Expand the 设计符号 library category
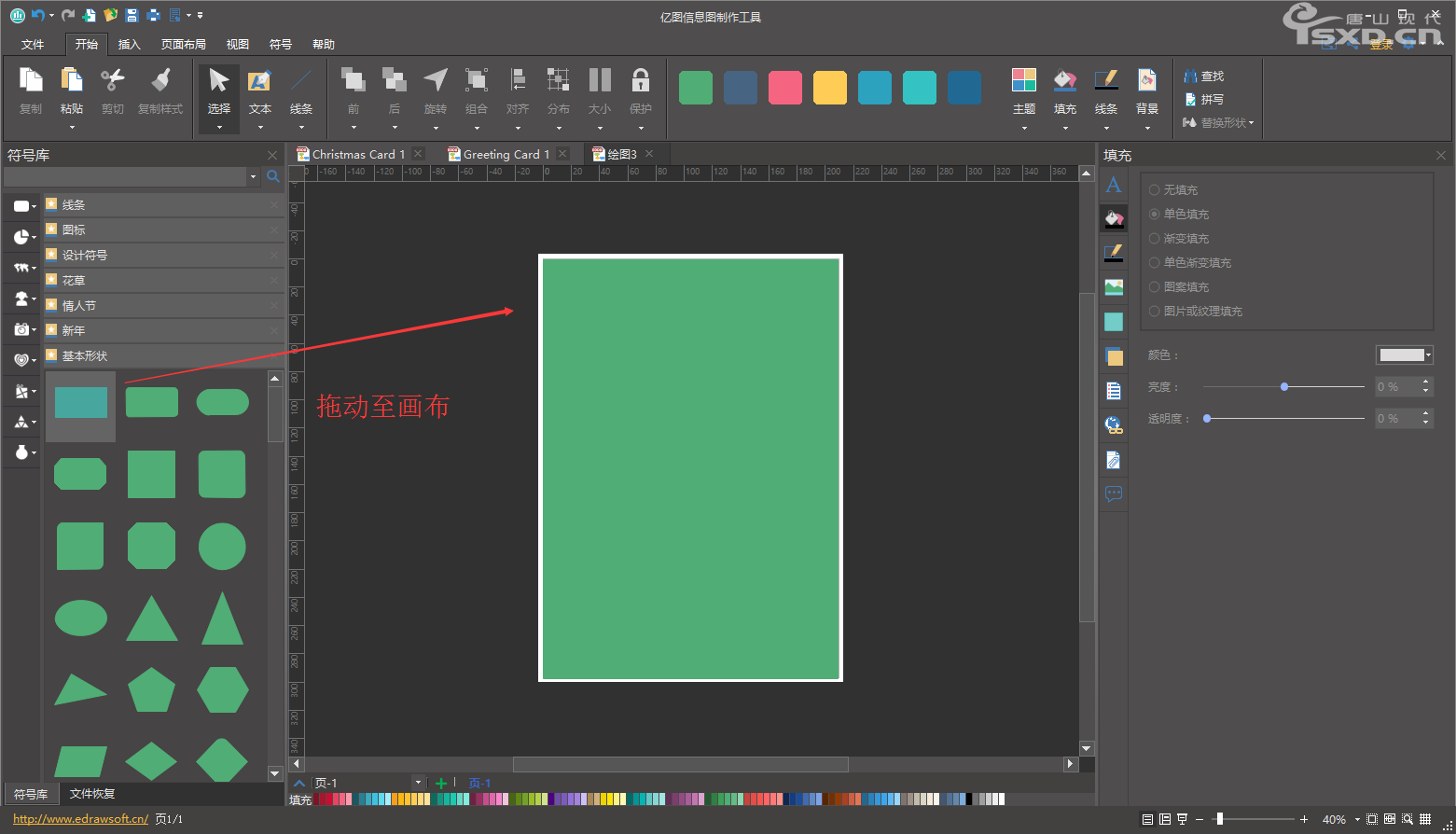The image size is (1456, 834). [x=164, y=255]
